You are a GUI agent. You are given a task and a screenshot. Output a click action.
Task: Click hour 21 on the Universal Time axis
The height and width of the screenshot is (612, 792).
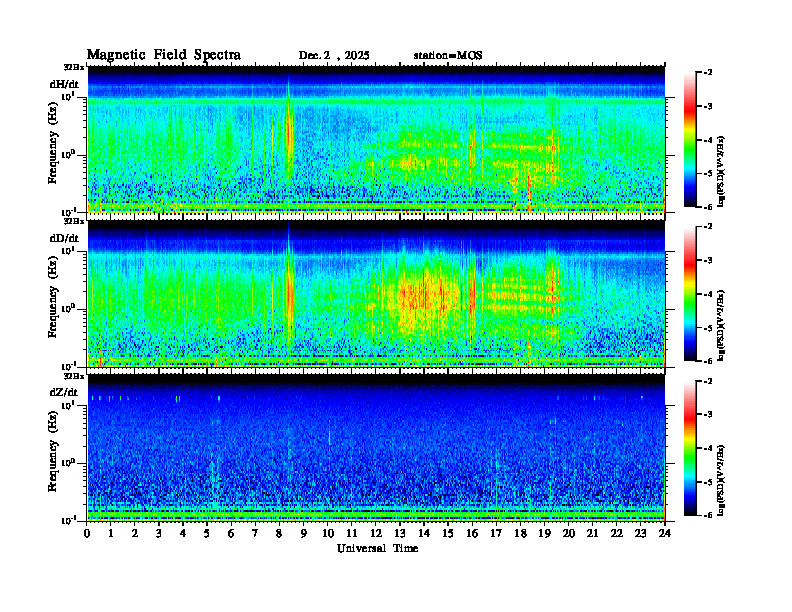pyautogui.click(x=592, y=533)
